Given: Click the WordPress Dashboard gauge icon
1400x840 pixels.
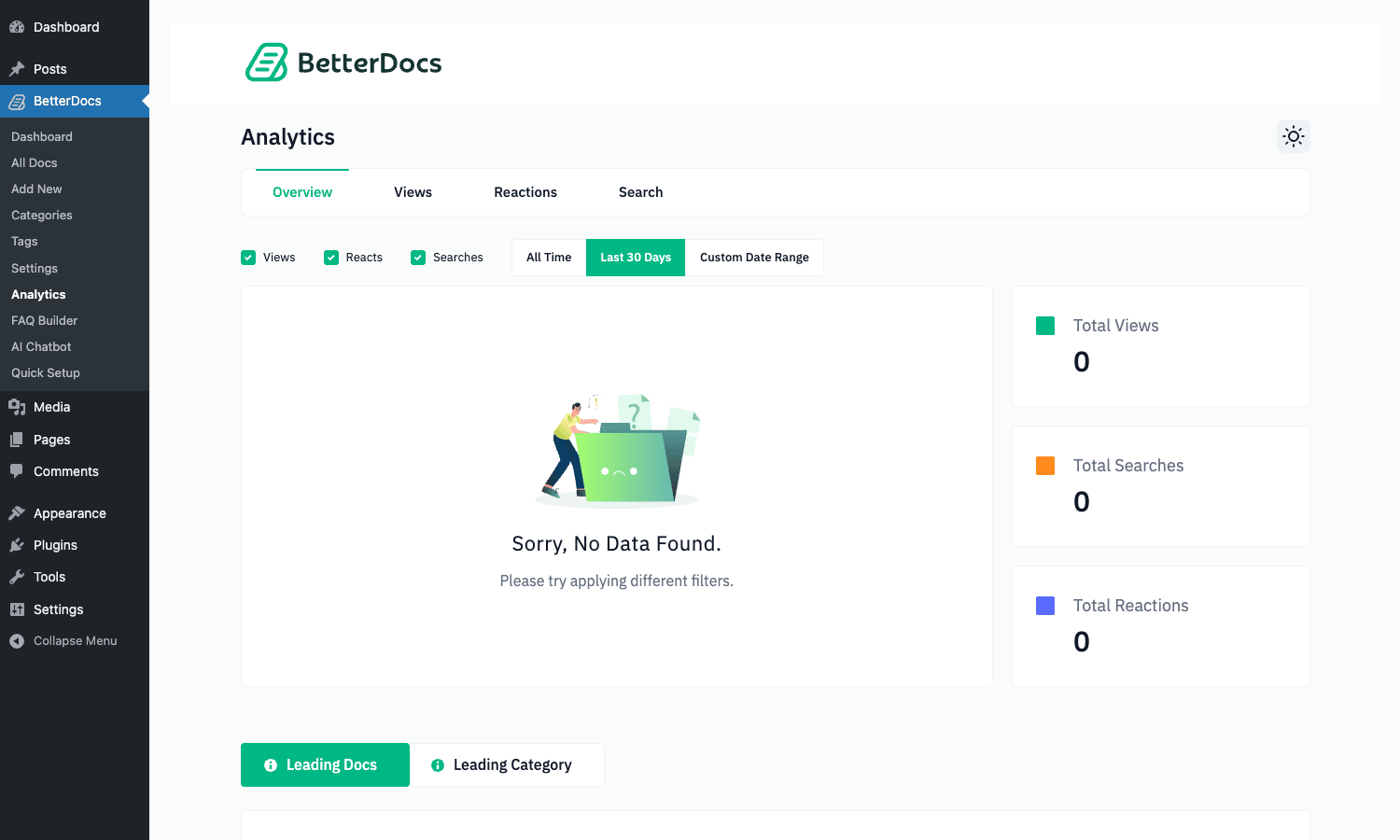Looking at the screenshot, I should (17, 27).
